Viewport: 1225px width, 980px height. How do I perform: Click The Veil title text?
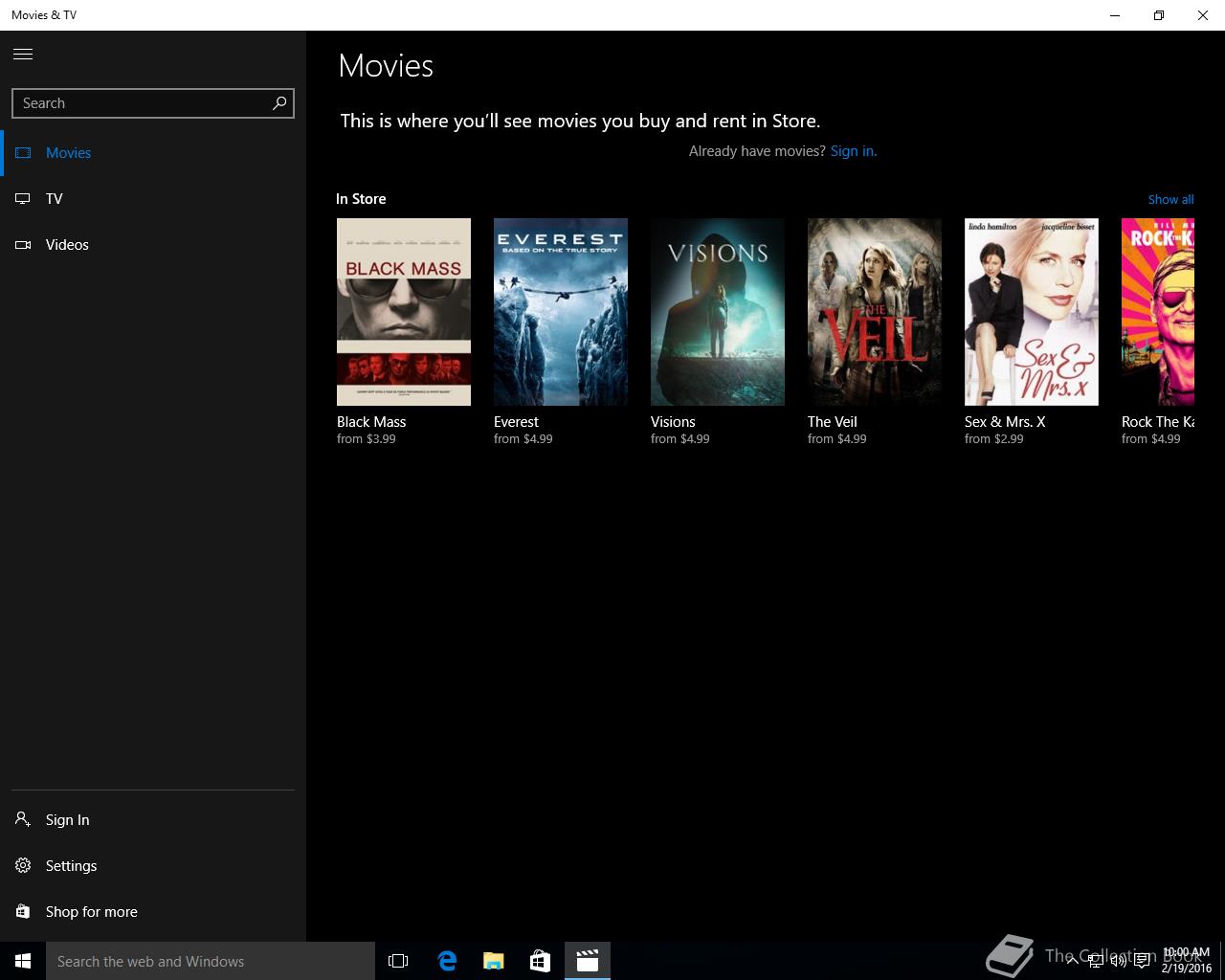(x=833, y=422)
